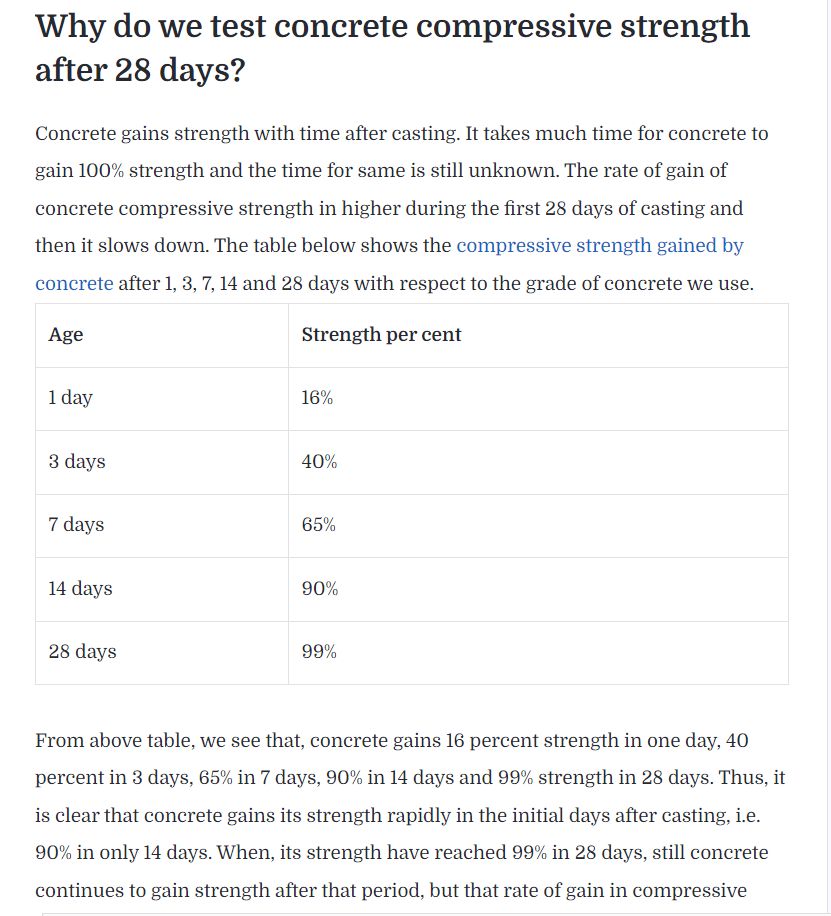831x916 pixels.
Task: Click the '14 days' table cell
Action: (162, 589)
